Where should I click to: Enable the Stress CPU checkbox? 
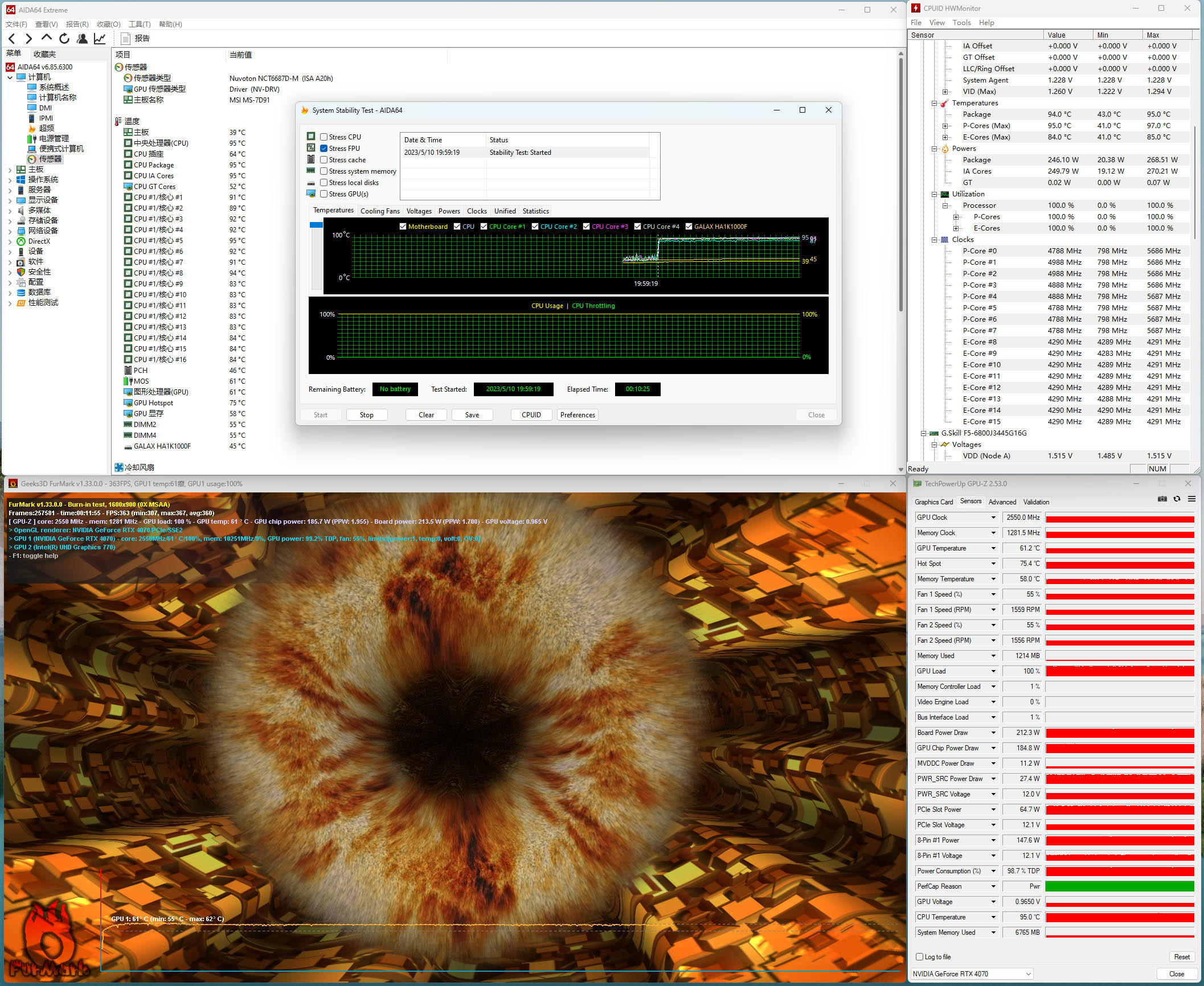pos(323,137)
